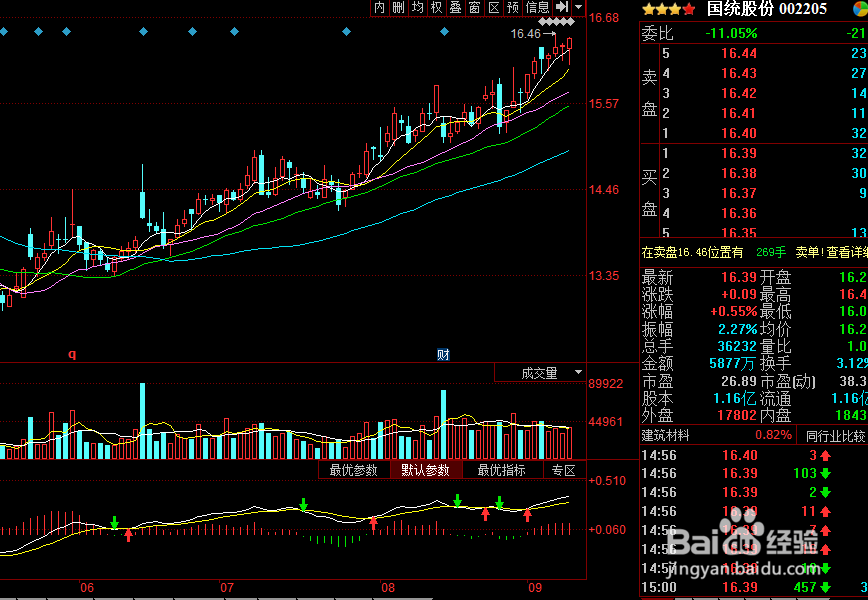This screenshot has height=600, width=868.
Task: Click the 财 financial marker on chart
Action: pos(443,355)
